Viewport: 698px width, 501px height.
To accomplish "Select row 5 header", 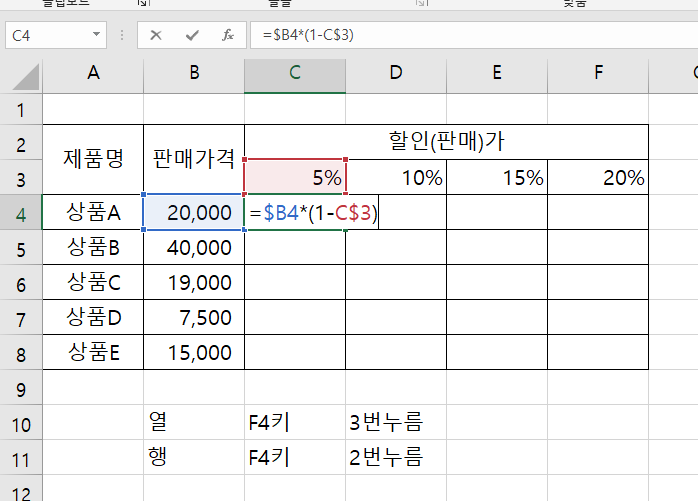I will click(21, 249).
